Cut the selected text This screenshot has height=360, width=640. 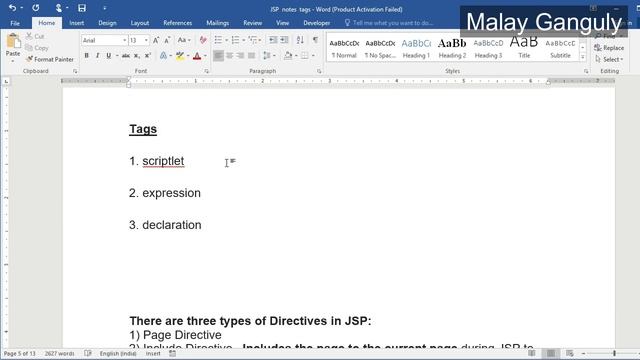tap(35, 36)
